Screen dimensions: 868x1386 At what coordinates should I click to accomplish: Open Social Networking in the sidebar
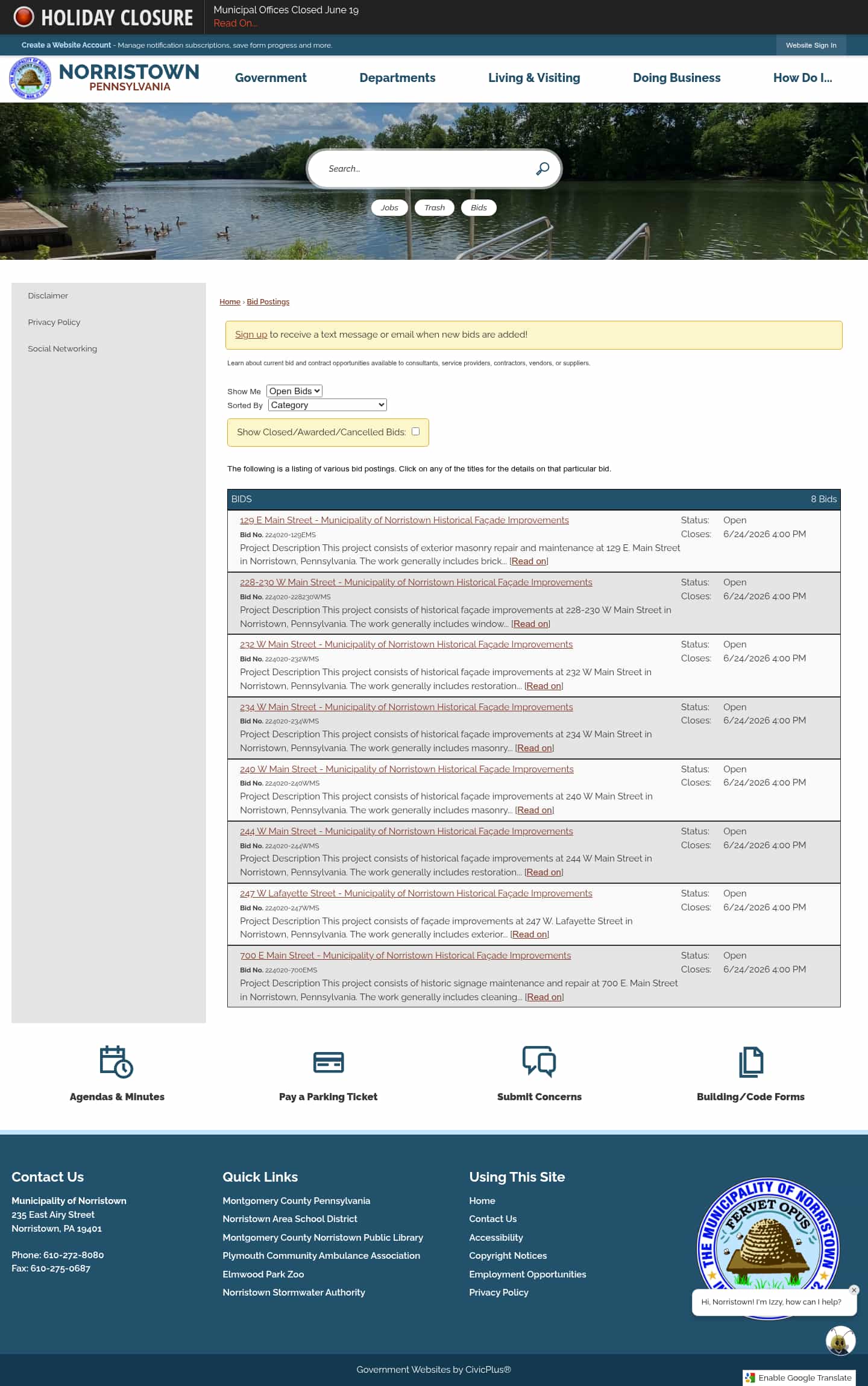[x=62, y=348]
